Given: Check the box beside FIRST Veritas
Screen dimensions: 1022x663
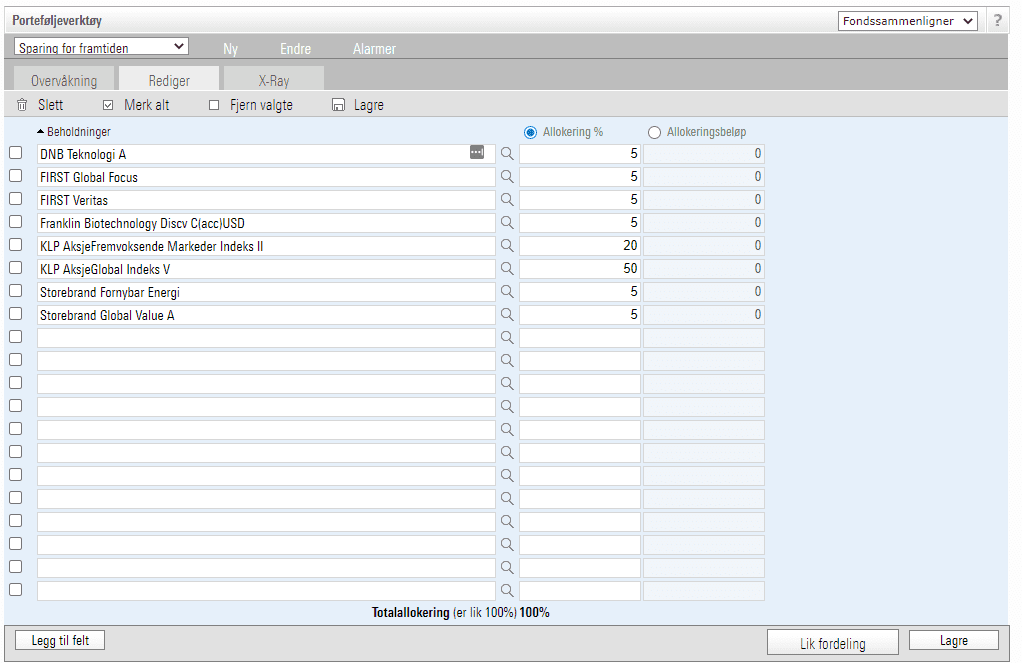Looking at the screenshot, I should pyautogui.click(x=16, y=199).
